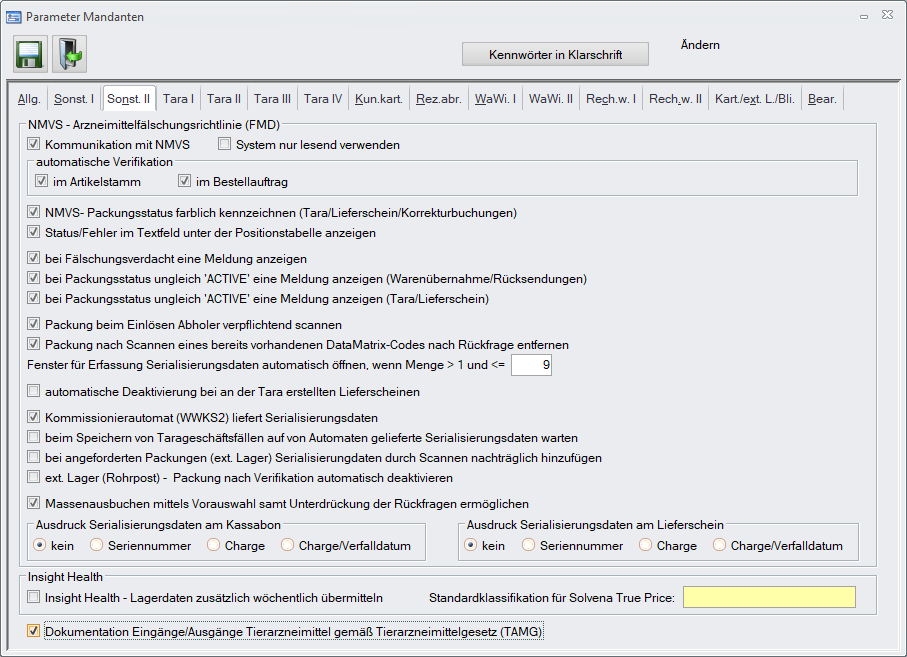Toggle Kommunikation mit NMVS checkbox

pyautogui.click(x=35, y=145)
